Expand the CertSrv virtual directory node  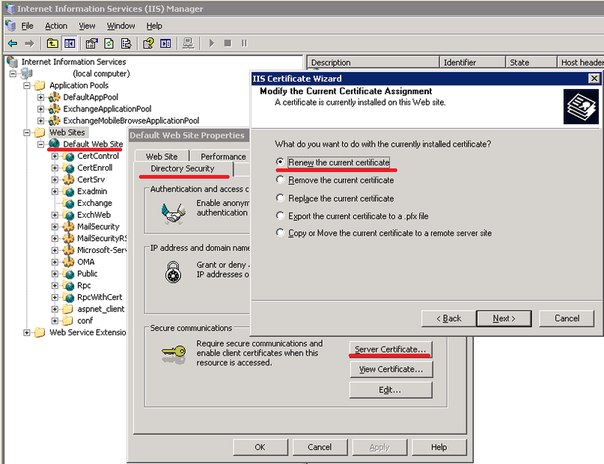55,179
